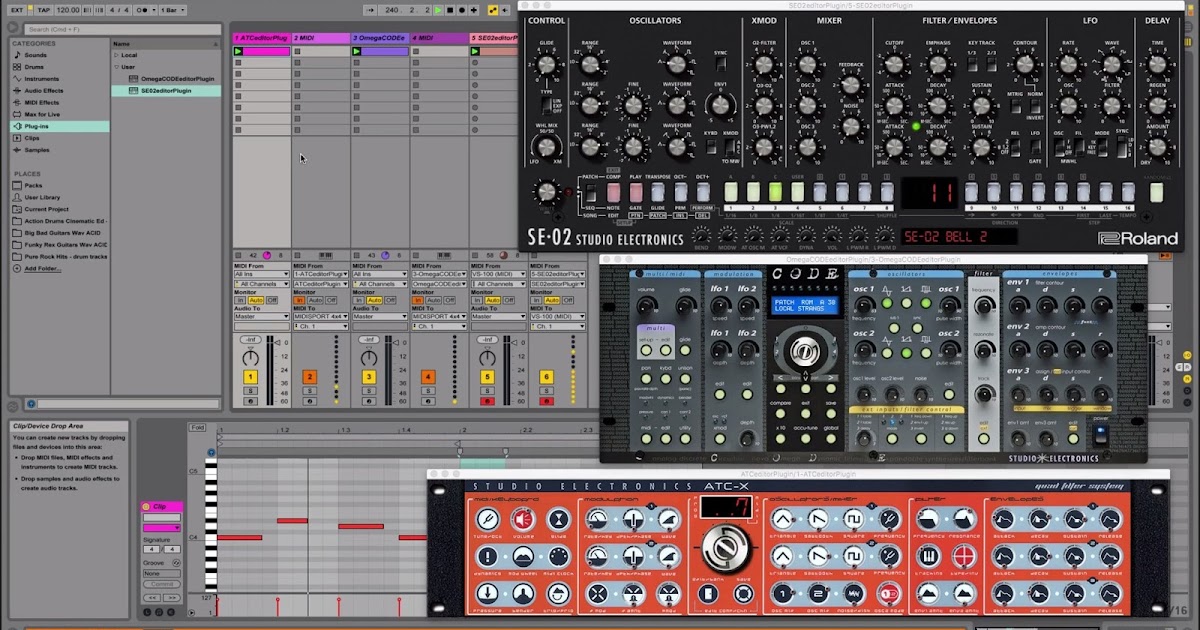The image size is (1200, 630).
Task: Click the Max for Live category icon
Action: 18,114
